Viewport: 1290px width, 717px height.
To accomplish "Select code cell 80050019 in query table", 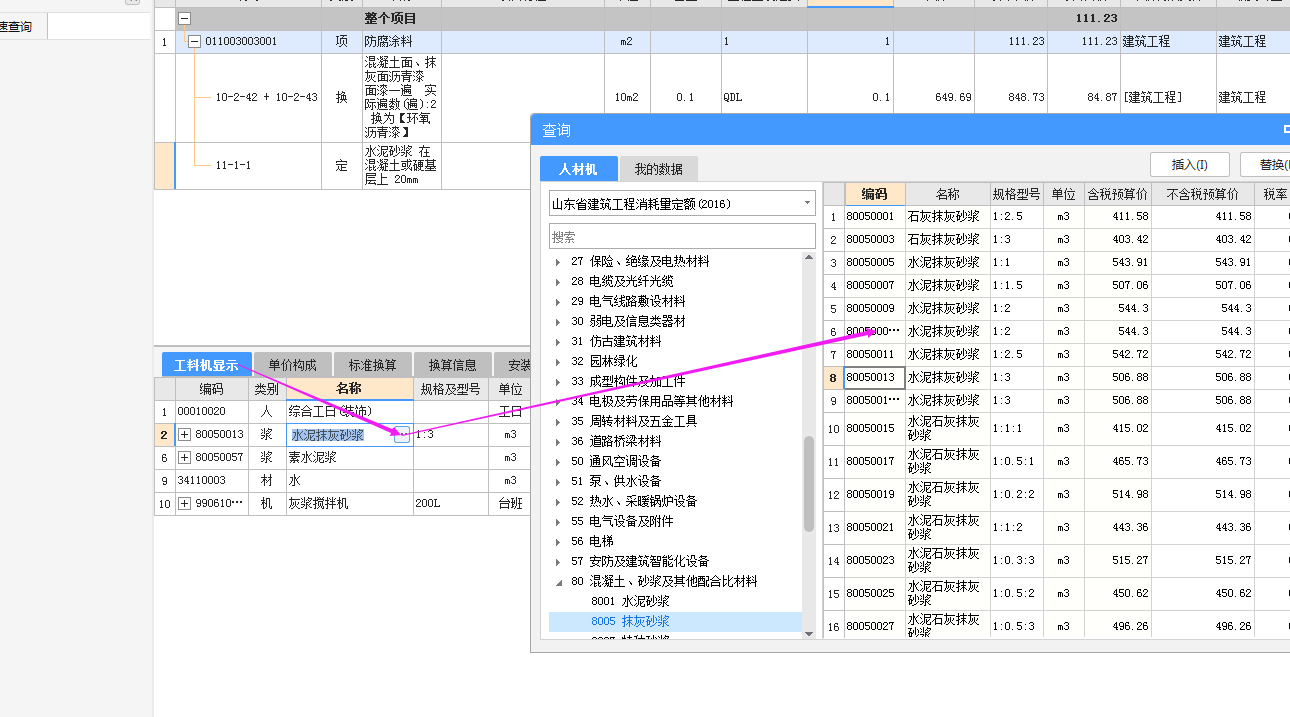I will (x=874, y=495).
